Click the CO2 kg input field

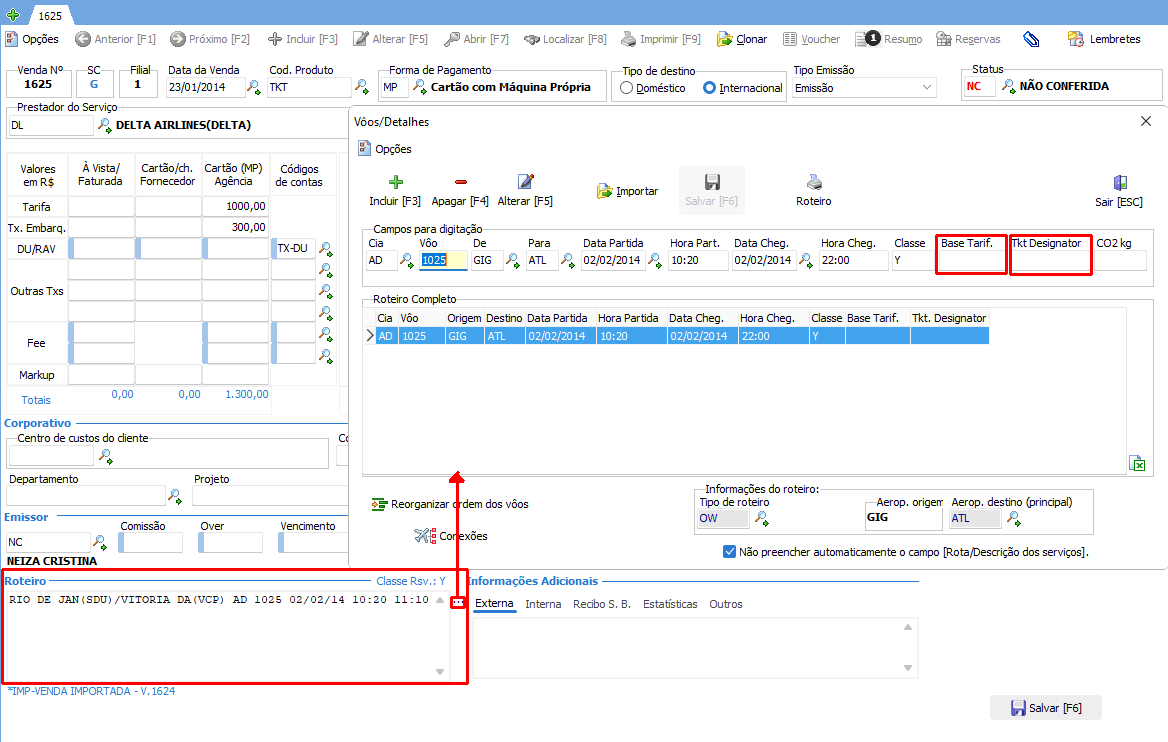[1120, 261]
